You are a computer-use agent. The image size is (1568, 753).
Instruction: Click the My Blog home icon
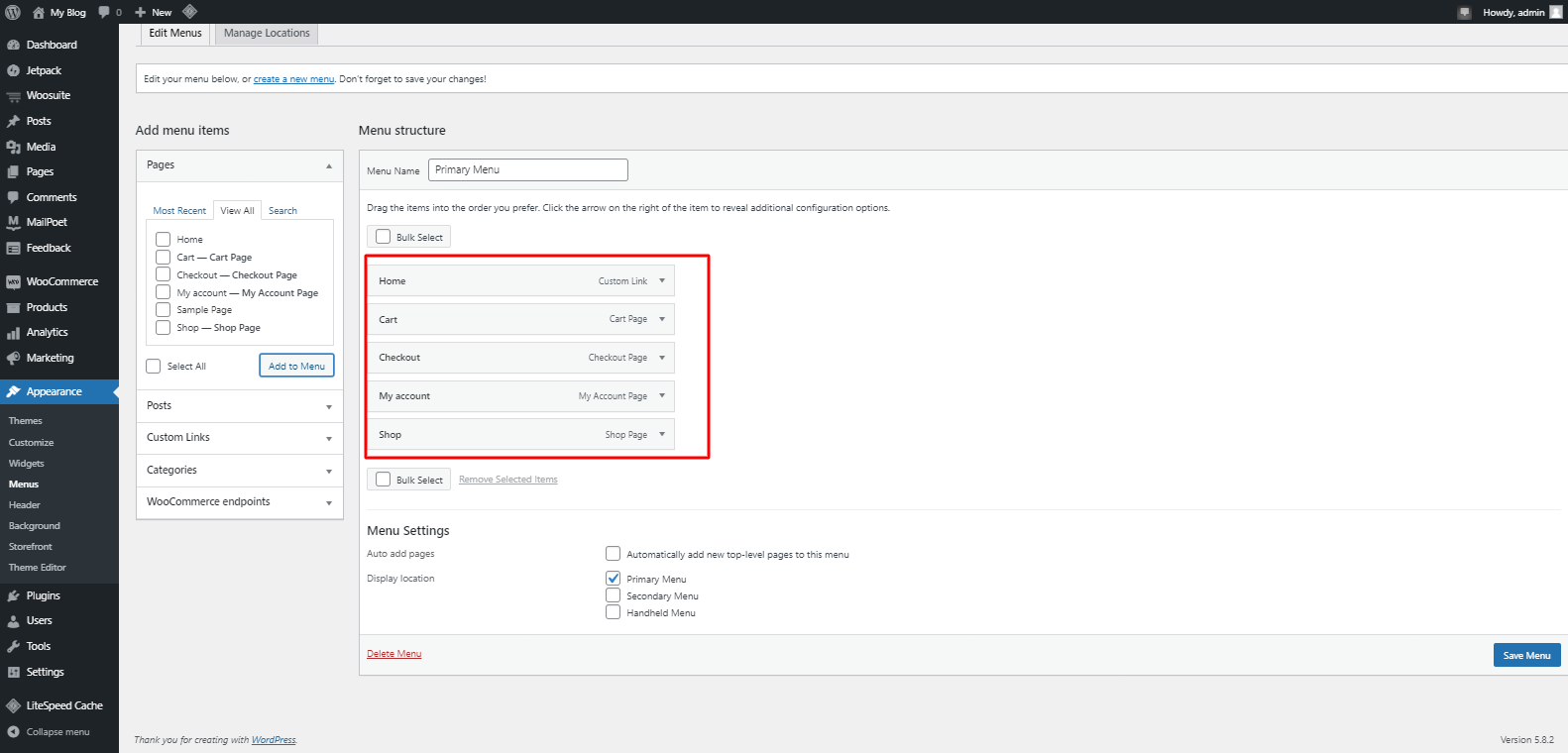[x=38, y=13]
